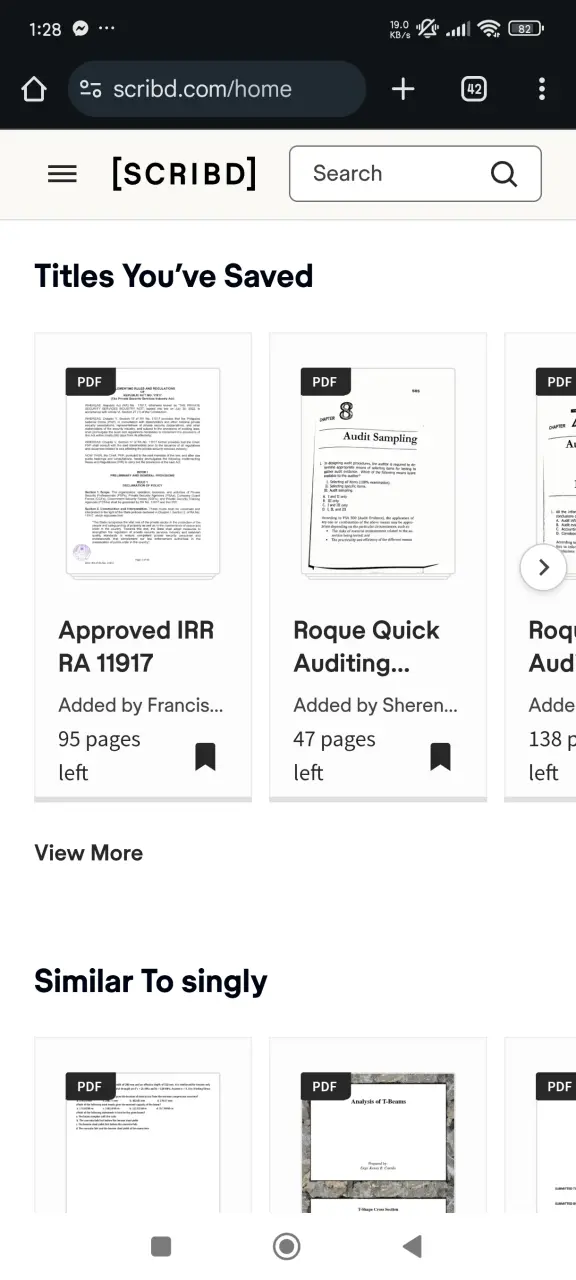Open a new browser tab with plus icon
Screen dimensions: 576x1280
pos(403,89)
